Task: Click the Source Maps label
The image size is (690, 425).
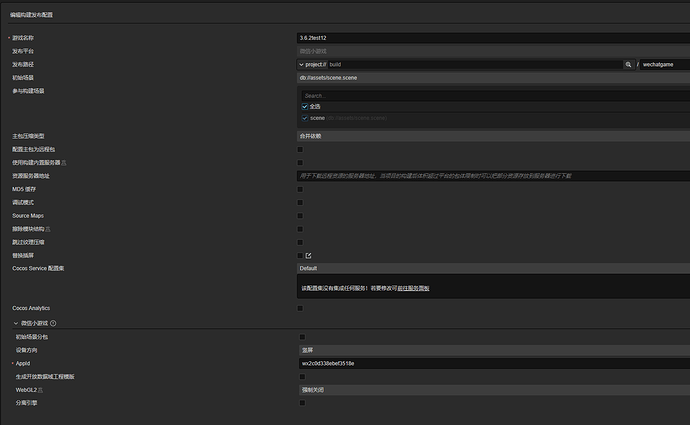Action: 28,216
